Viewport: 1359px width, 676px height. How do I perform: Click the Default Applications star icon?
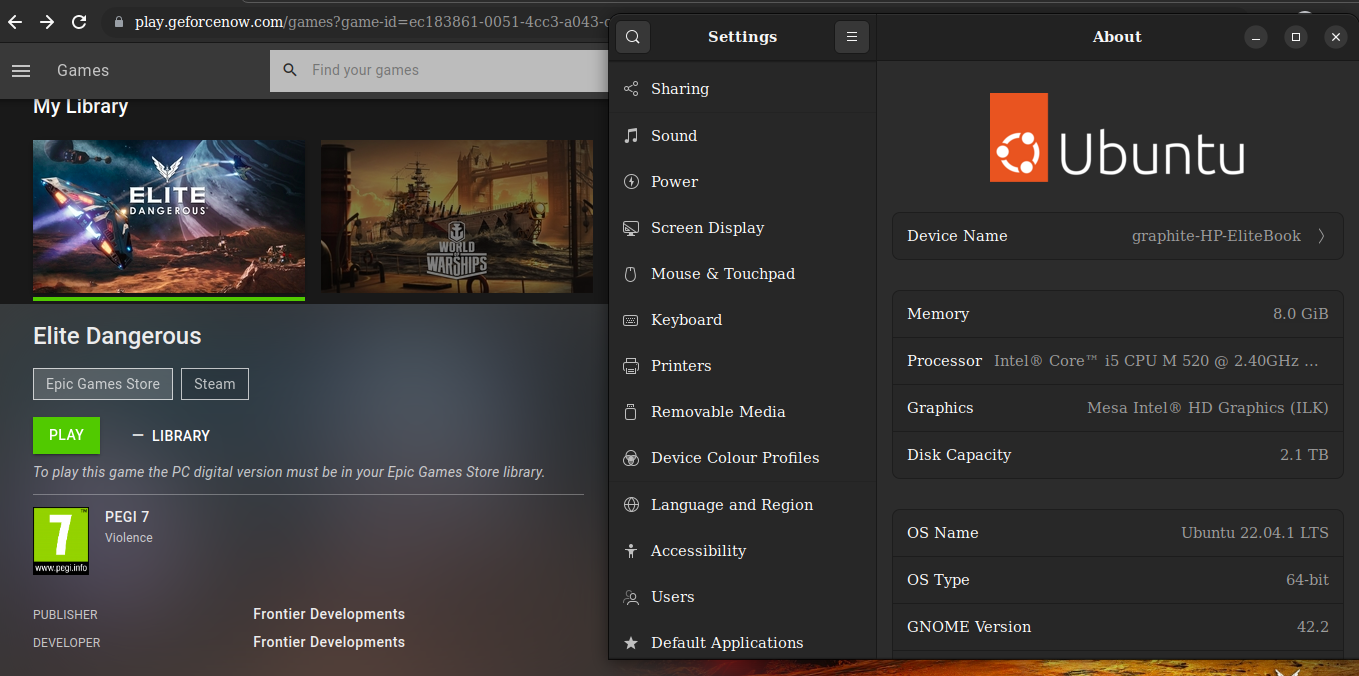[631, 643]
